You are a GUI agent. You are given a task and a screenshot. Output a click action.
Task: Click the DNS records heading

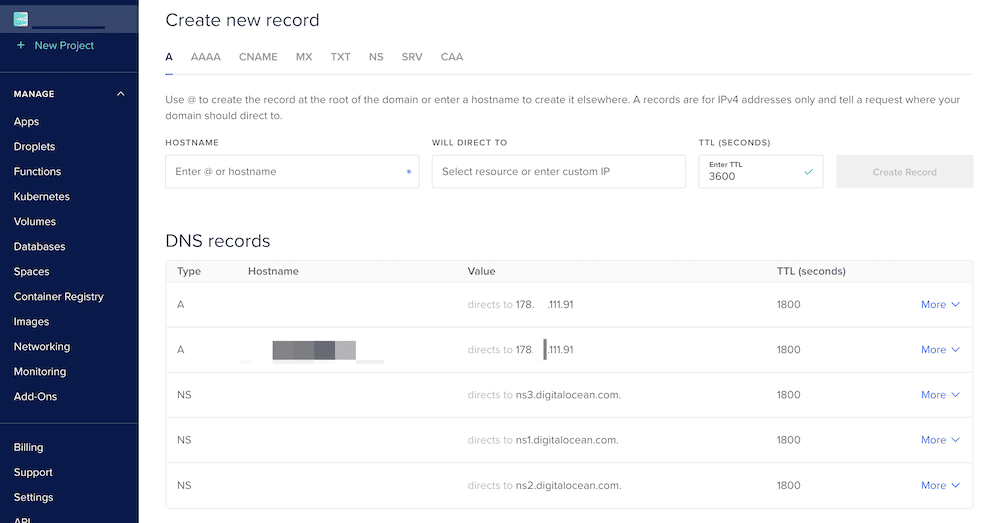tap(217, 240)
